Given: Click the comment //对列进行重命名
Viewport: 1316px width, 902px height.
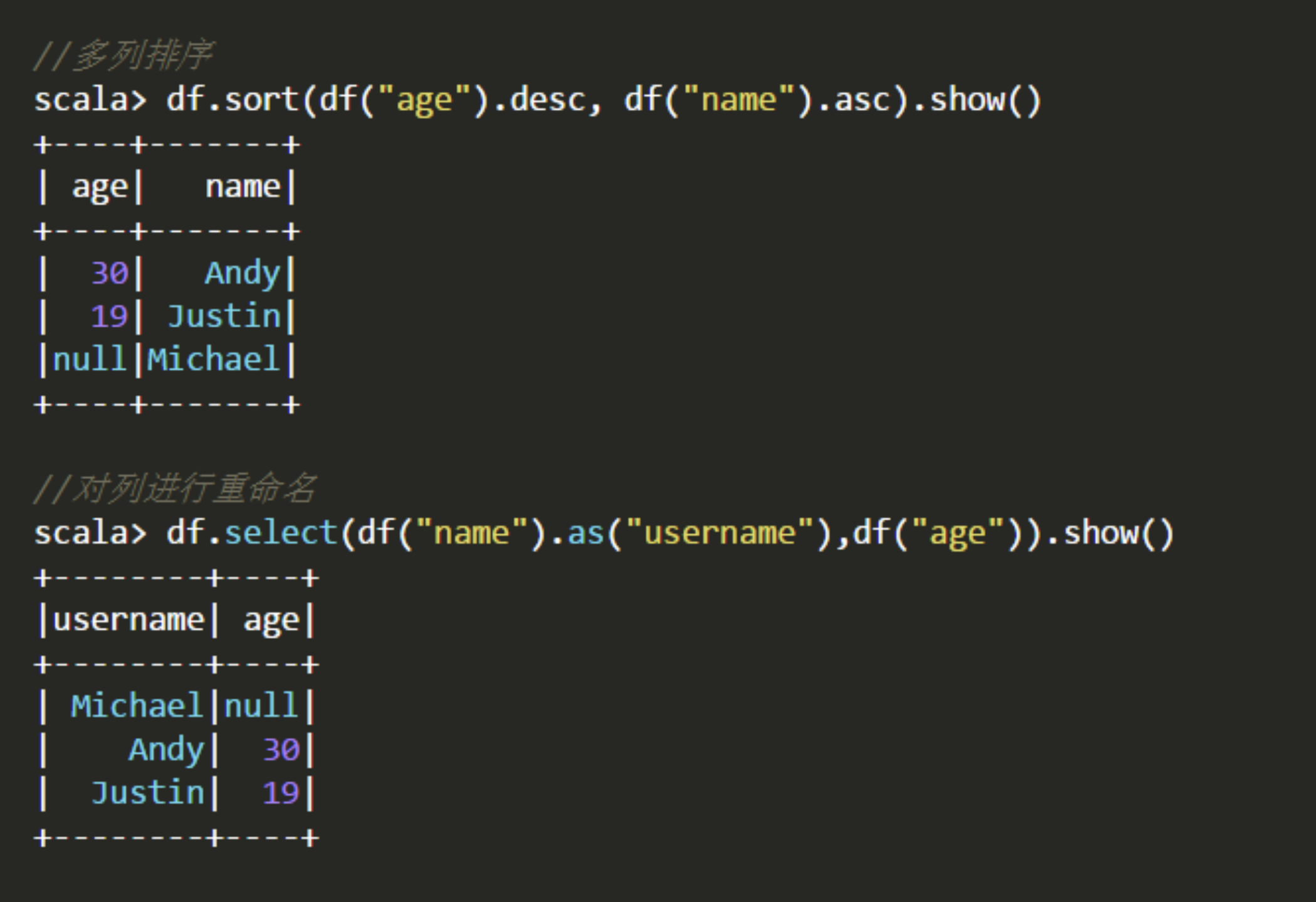Looking at the screenshot, I should (x=175, y=489).
